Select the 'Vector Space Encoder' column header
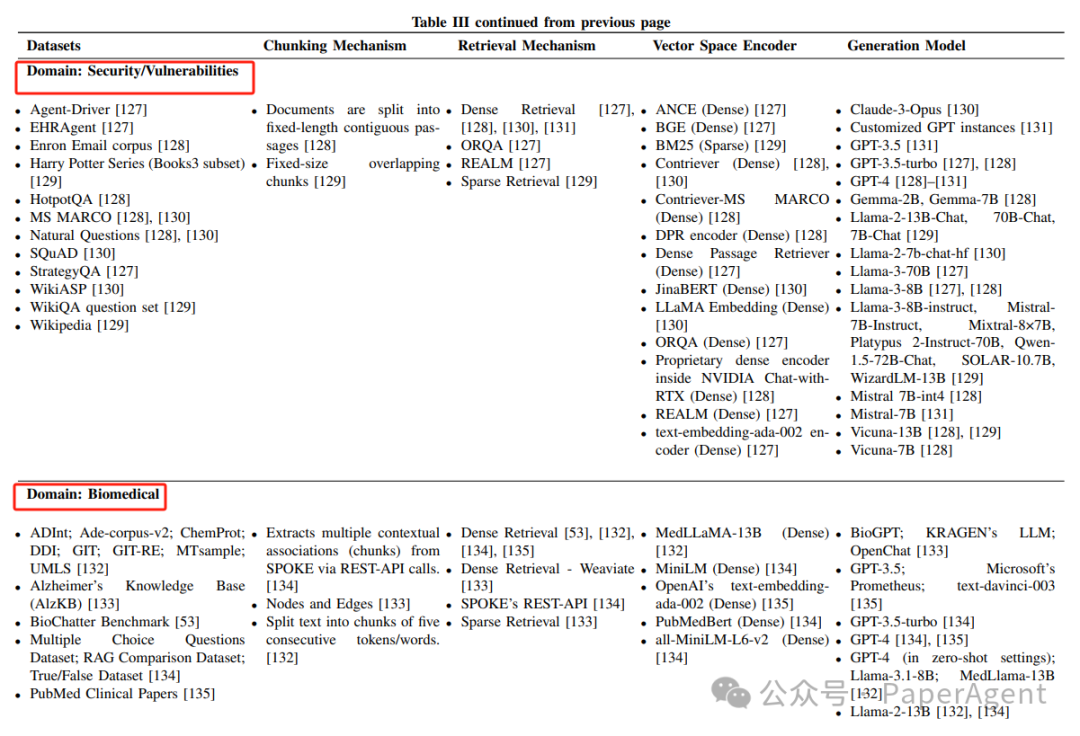The image size is (1080, 736). click(x=725, y=45)
